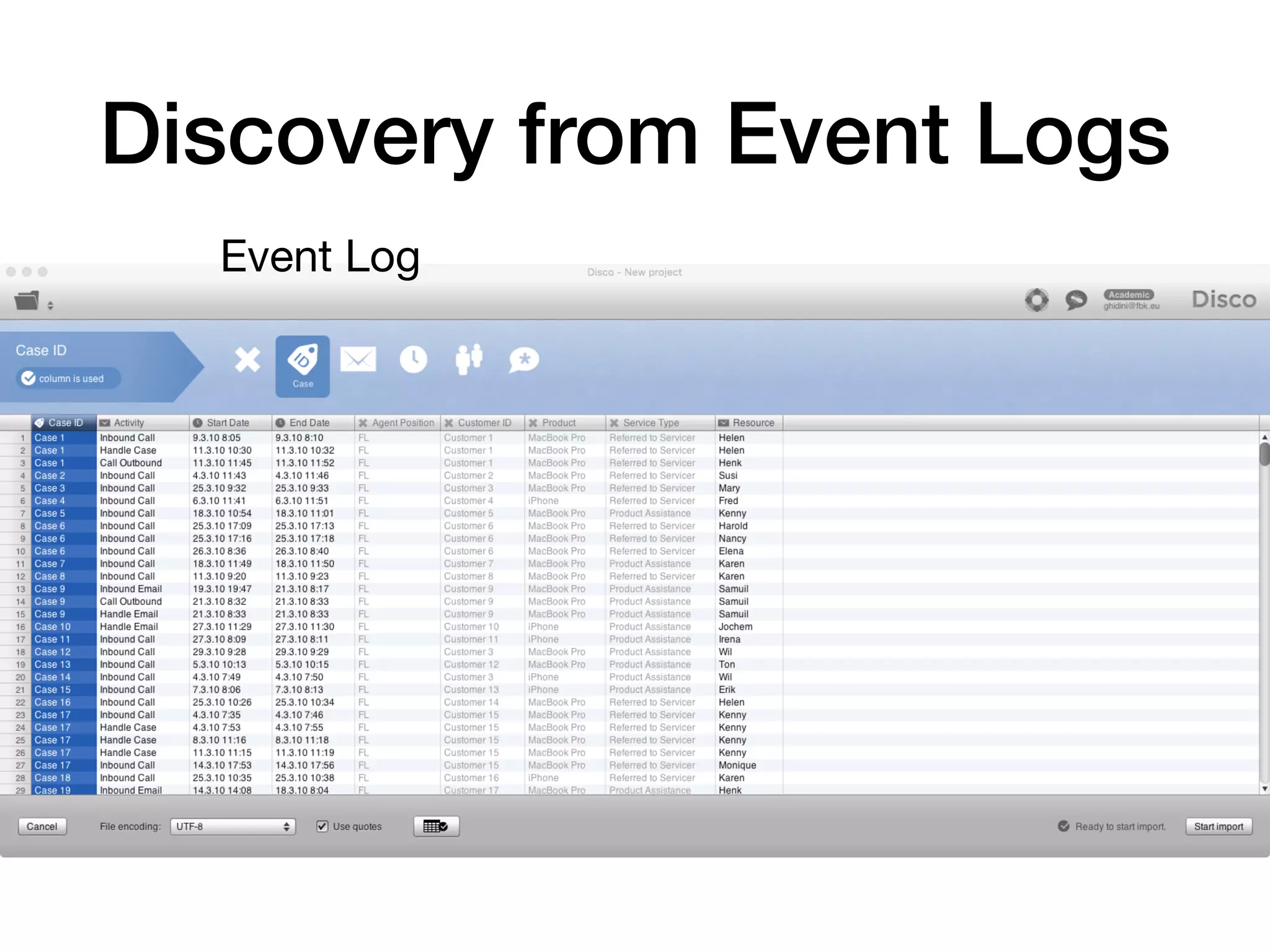Click the help lifebuoy icon

[1037, 300]
